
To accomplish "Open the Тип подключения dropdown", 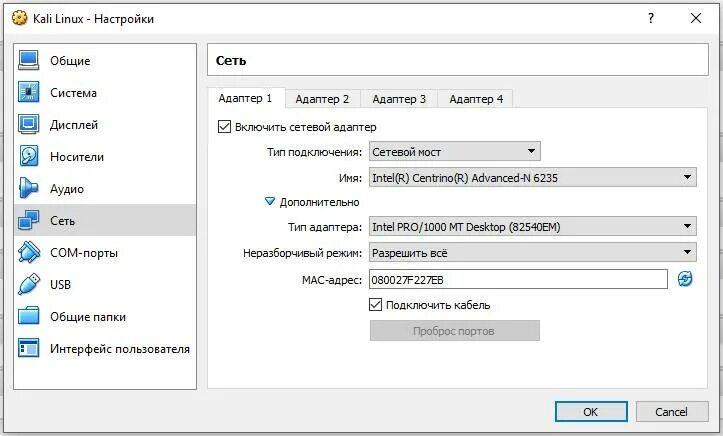I will point(454,152).
